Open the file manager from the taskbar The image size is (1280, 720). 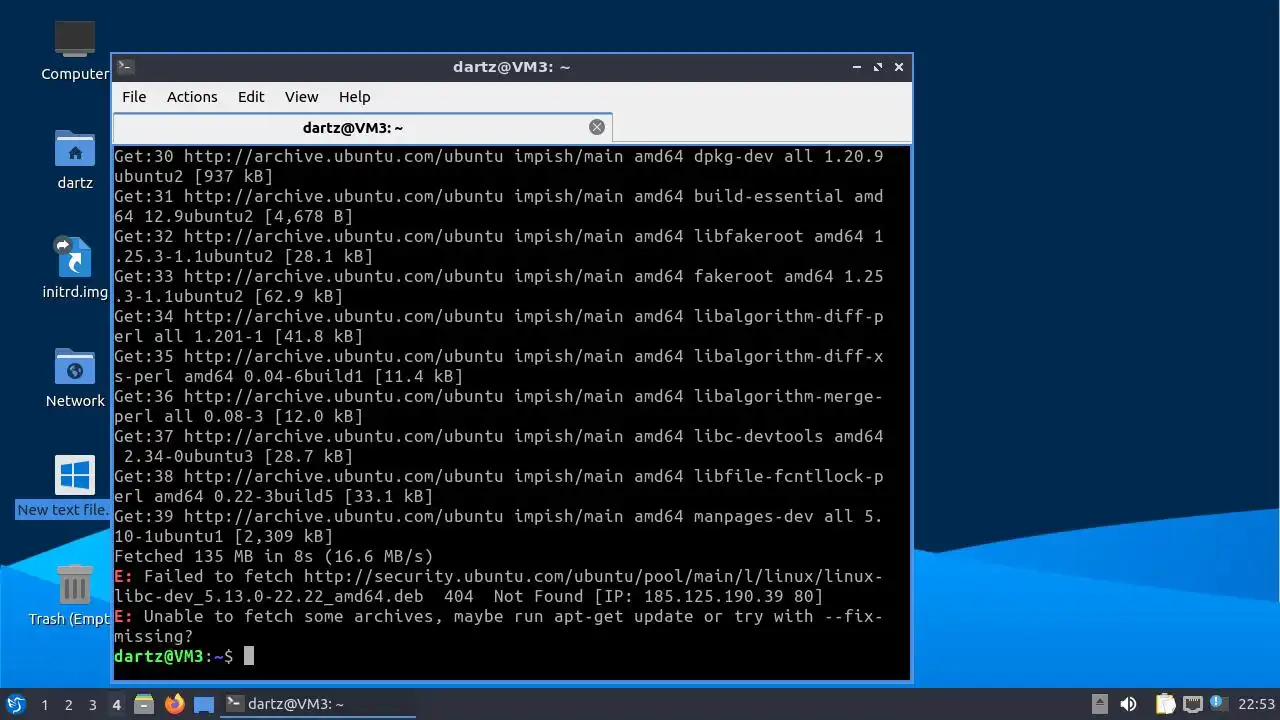pyautogui.click(x=144, y=704)
